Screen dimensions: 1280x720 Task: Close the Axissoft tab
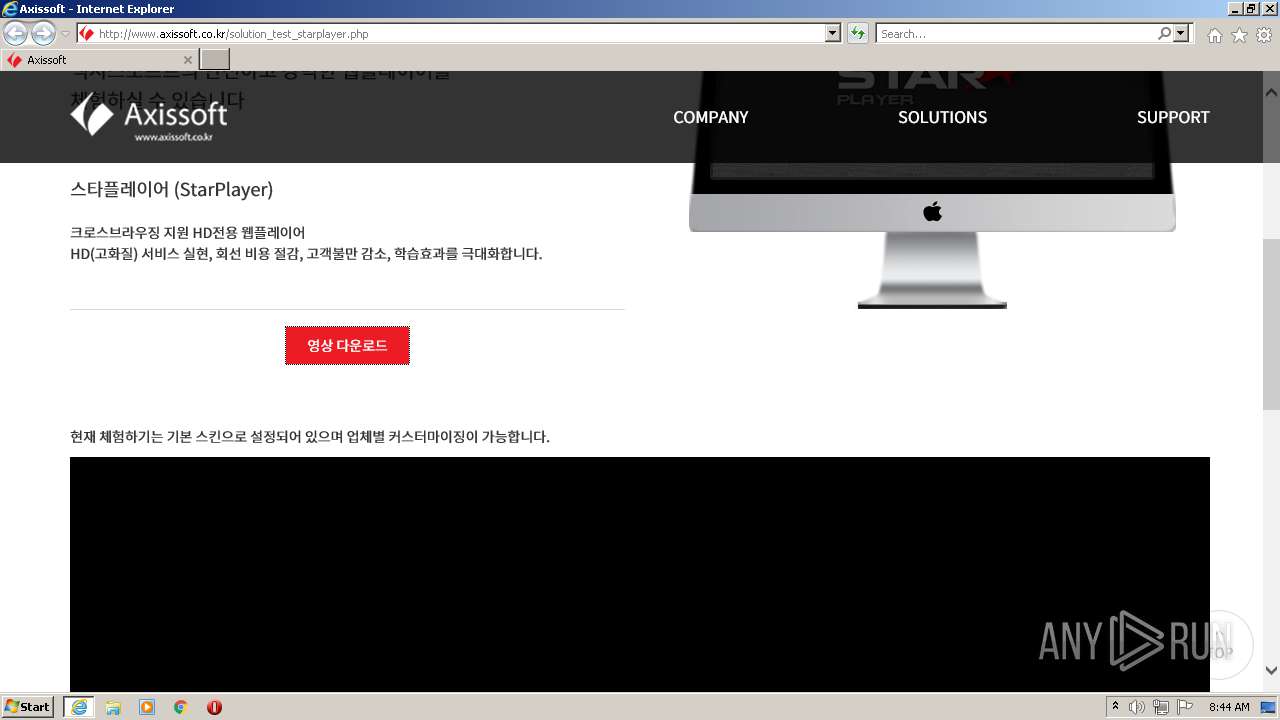pyautogui.click(x=187, y=60)
